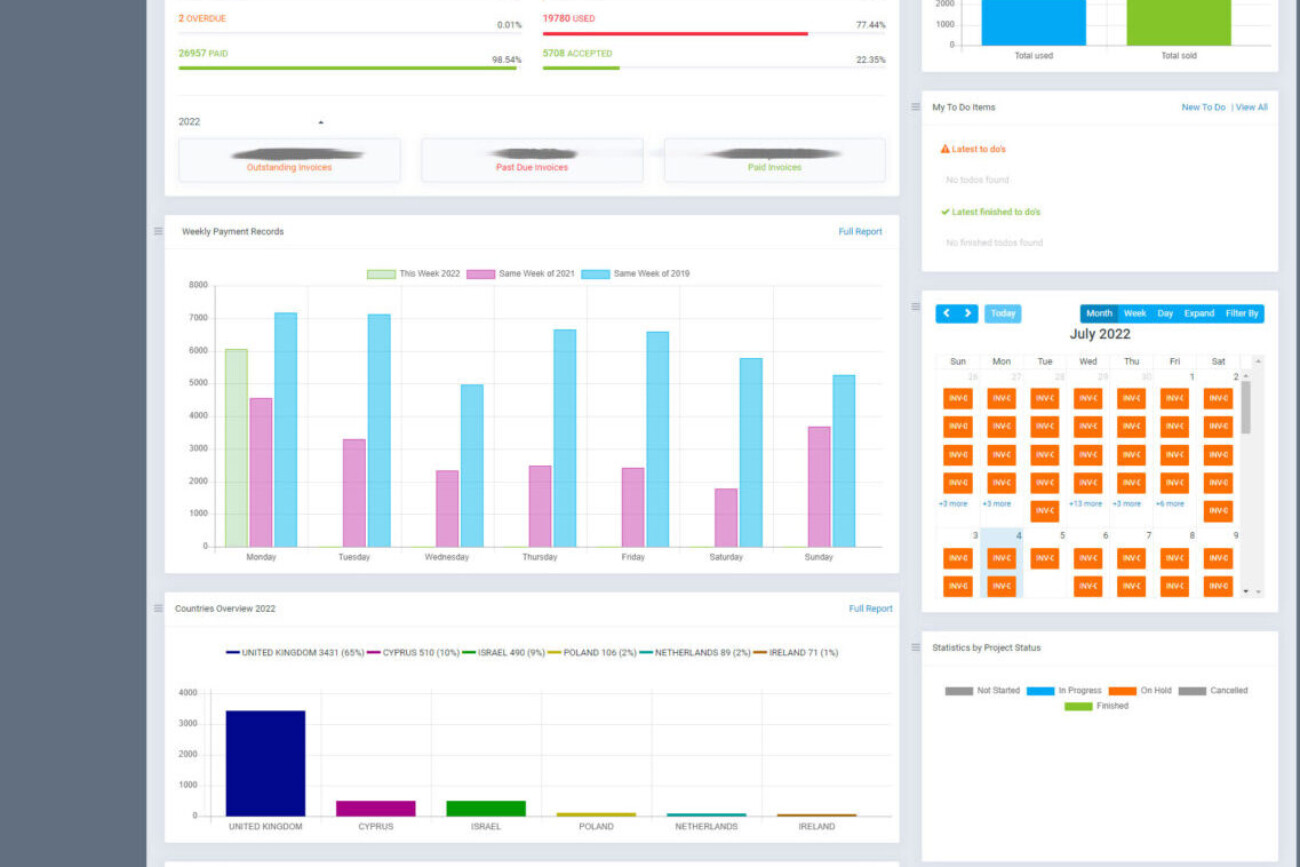Go to previous month in calendar
Screen dimensions: 1300x867
[946, 314]
